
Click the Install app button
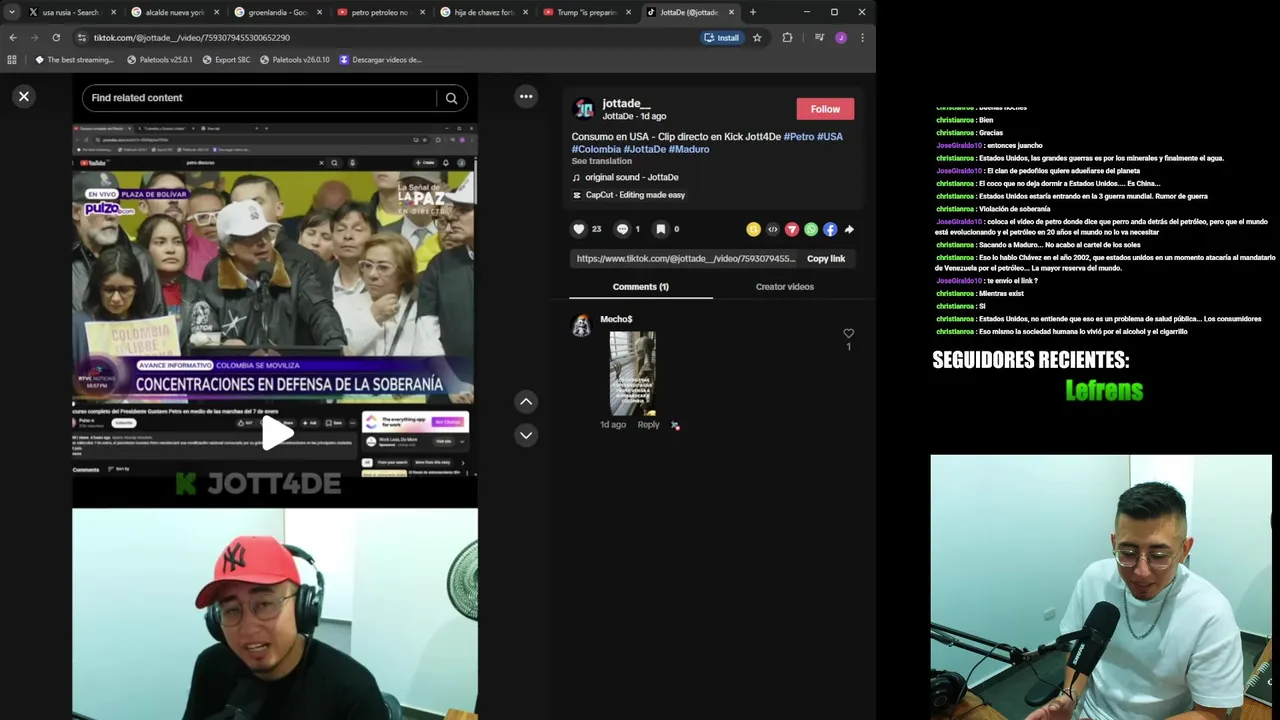[x=721, y=38]
